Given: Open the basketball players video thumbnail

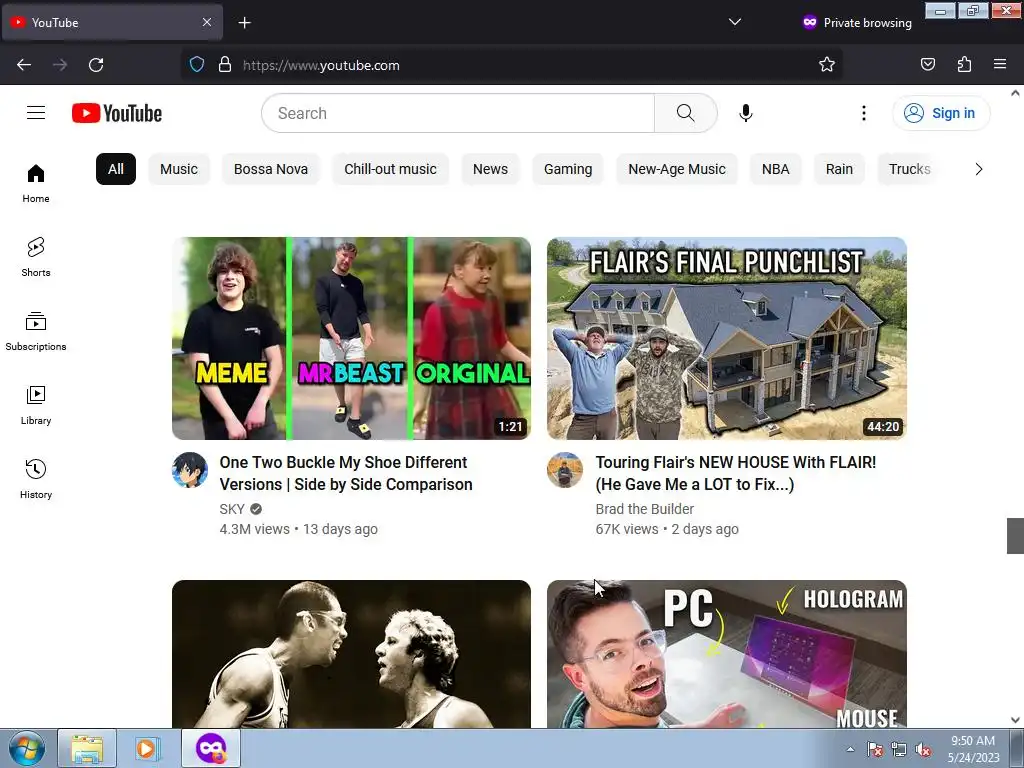Looking at the screenshot, I should tap(351, 654).
